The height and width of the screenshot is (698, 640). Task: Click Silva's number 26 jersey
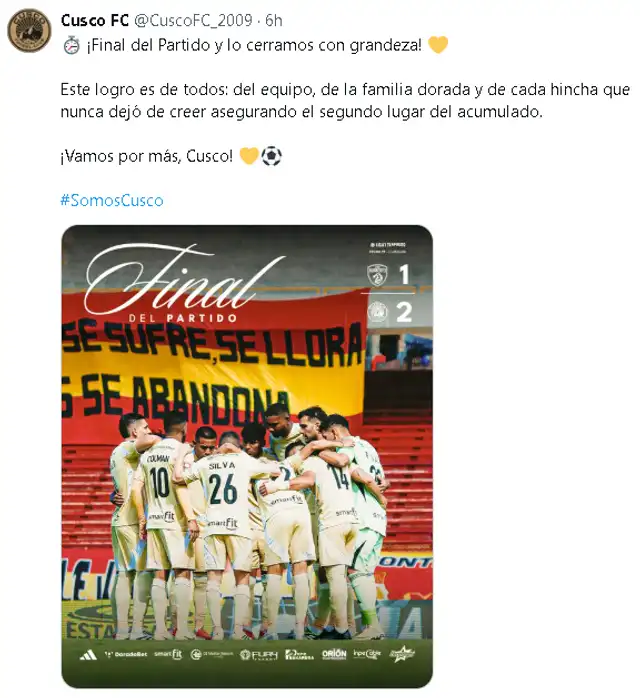(223, 489)
